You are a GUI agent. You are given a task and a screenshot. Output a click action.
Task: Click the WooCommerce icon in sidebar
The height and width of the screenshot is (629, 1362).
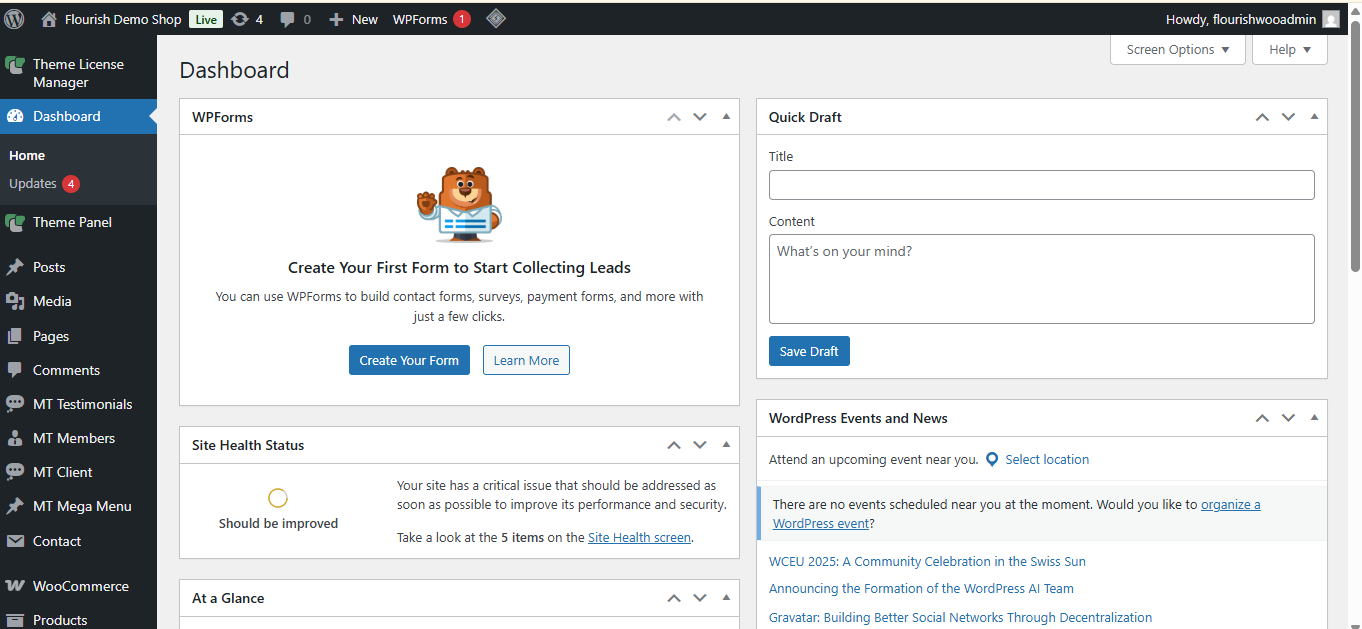15,586
